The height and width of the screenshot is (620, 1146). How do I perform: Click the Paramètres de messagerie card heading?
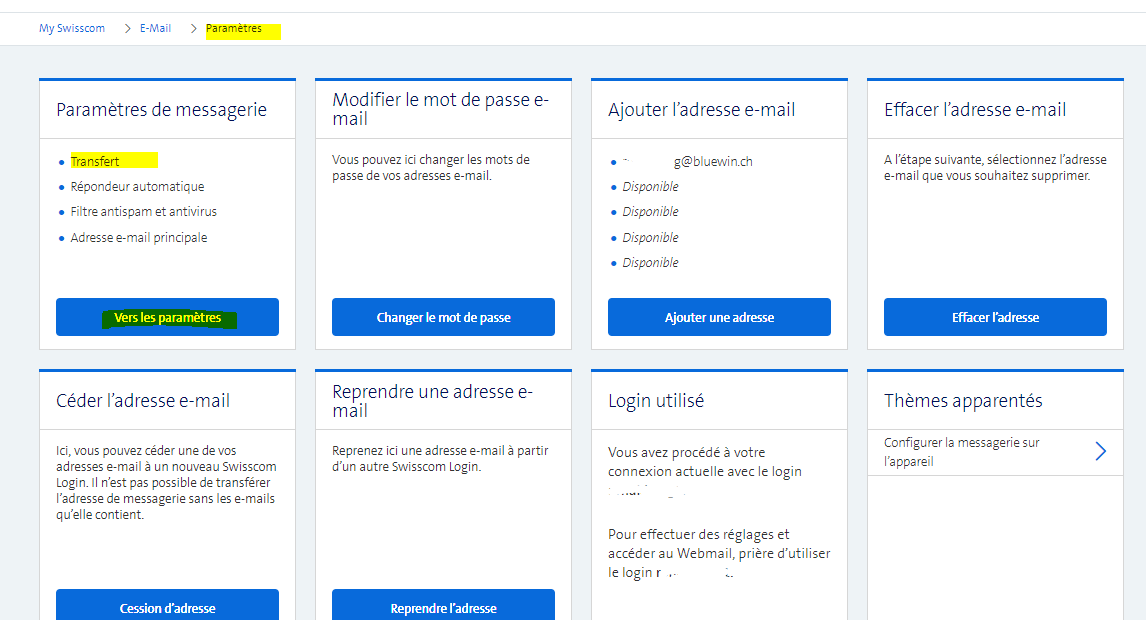point(161,110)
